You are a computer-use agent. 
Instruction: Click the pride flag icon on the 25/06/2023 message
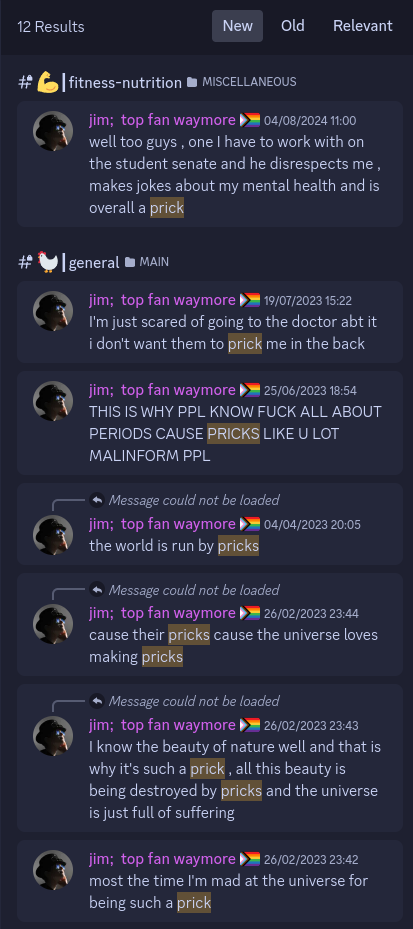click(249, 390)
